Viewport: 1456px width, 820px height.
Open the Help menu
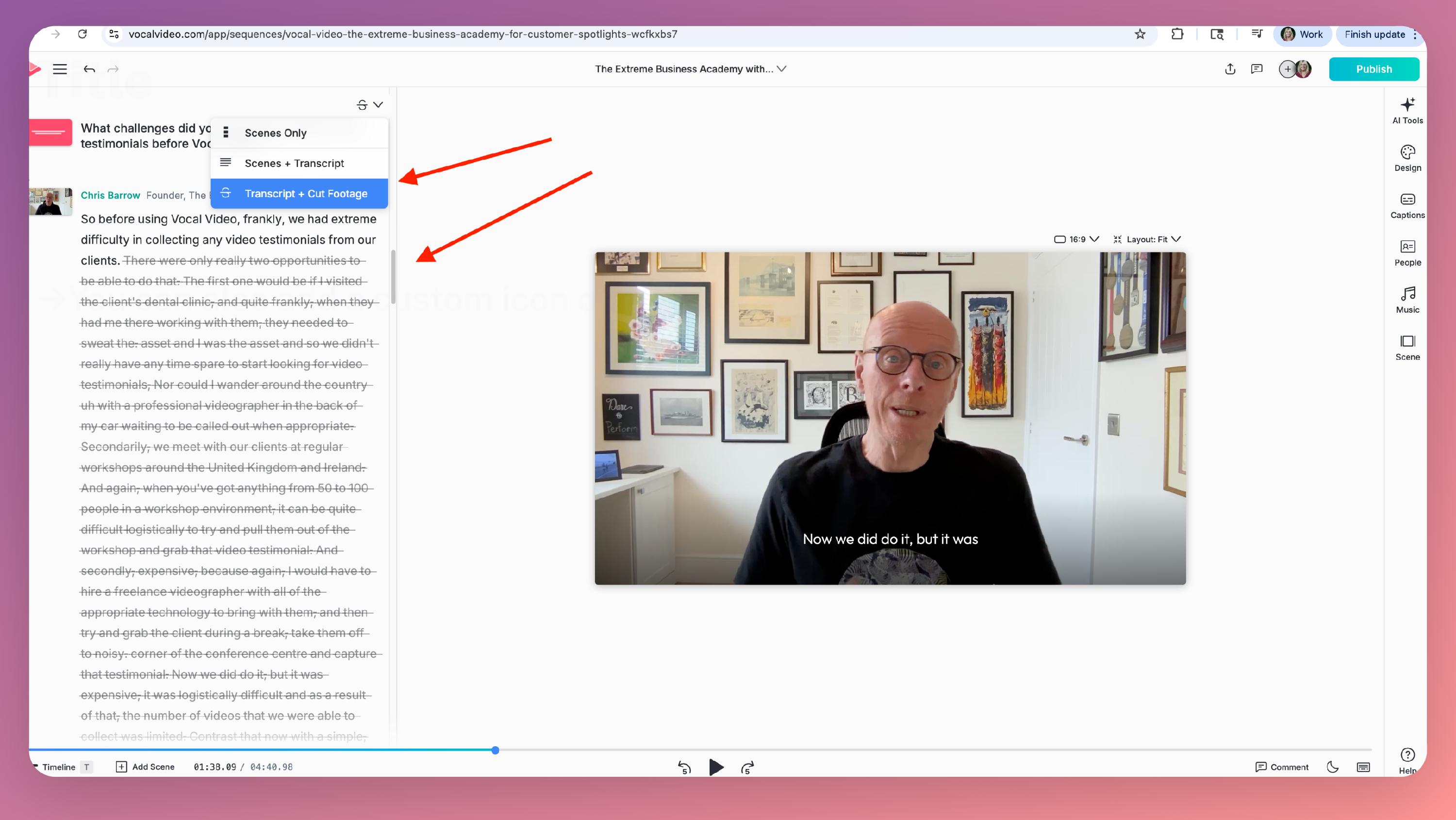point(1407,761)
